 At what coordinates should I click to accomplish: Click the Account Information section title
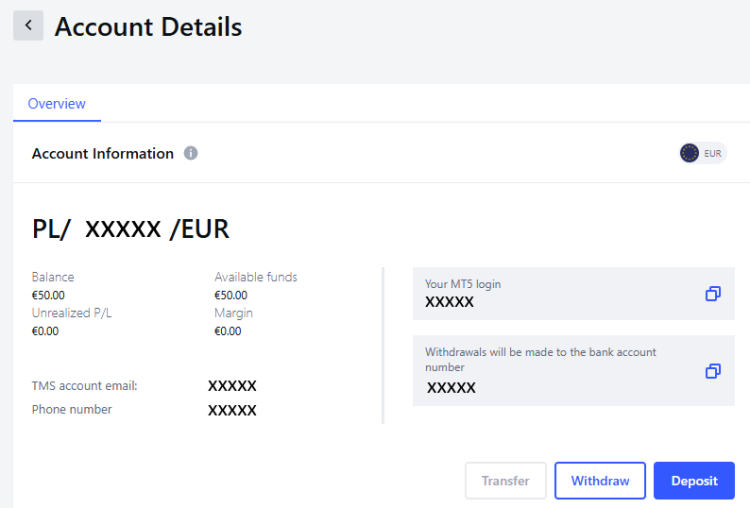(103, 154)
